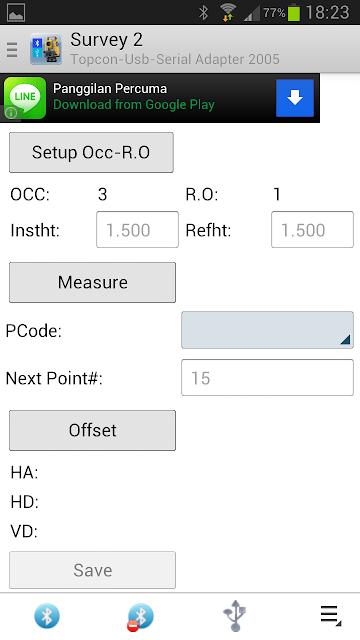This screenshot has width=360, height=640.
Task: Tap the Bluetooth disconnect icon
Action: pyautogui.click(x=140, y=616)
